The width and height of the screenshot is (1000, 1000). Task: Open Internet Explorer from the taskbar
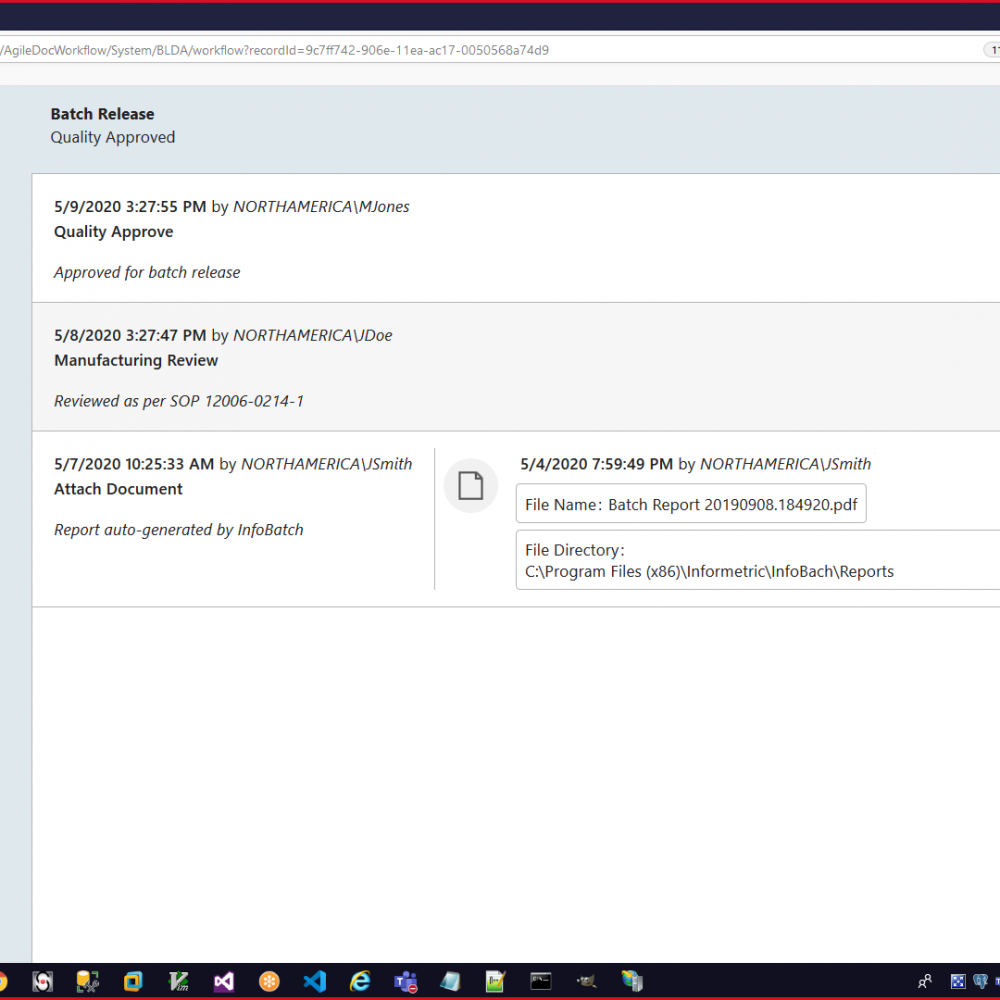click(x=360, y=981)
